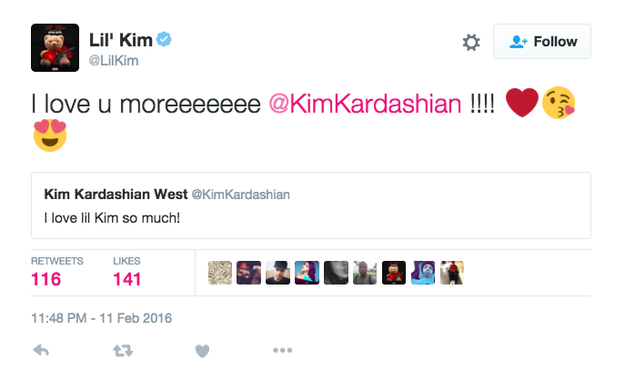Open the three-dot more options menu

(x=282, y=350)
